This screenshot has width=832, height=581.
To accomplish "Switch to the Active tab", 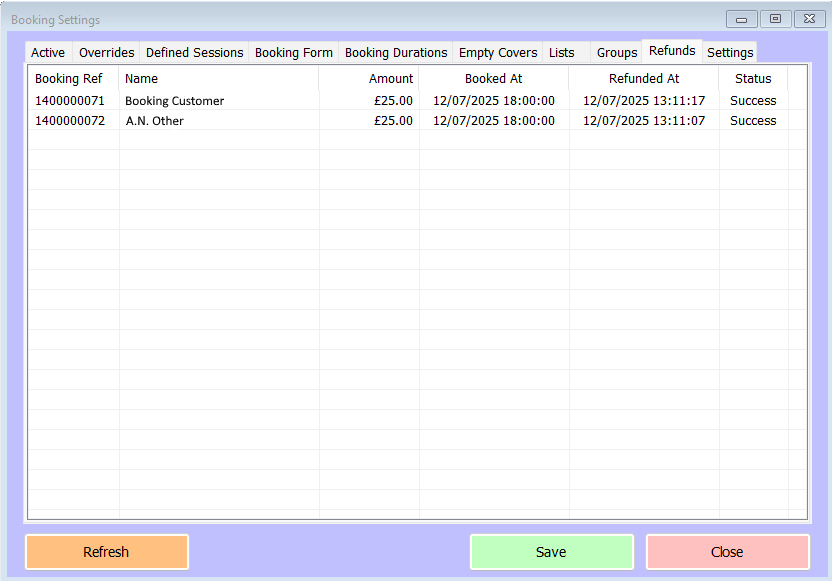I will pyautogui.click(x=48, y=53).
